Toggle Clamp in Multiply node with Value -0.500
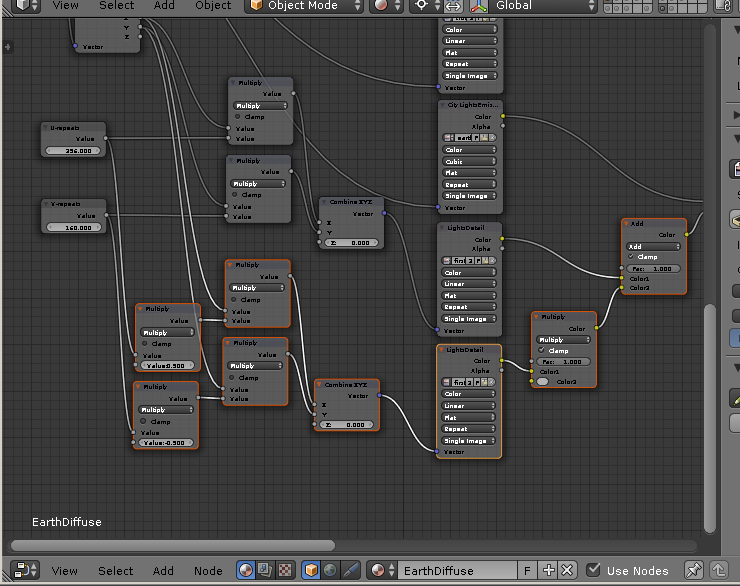740x586 pixels. coord(143,421)
